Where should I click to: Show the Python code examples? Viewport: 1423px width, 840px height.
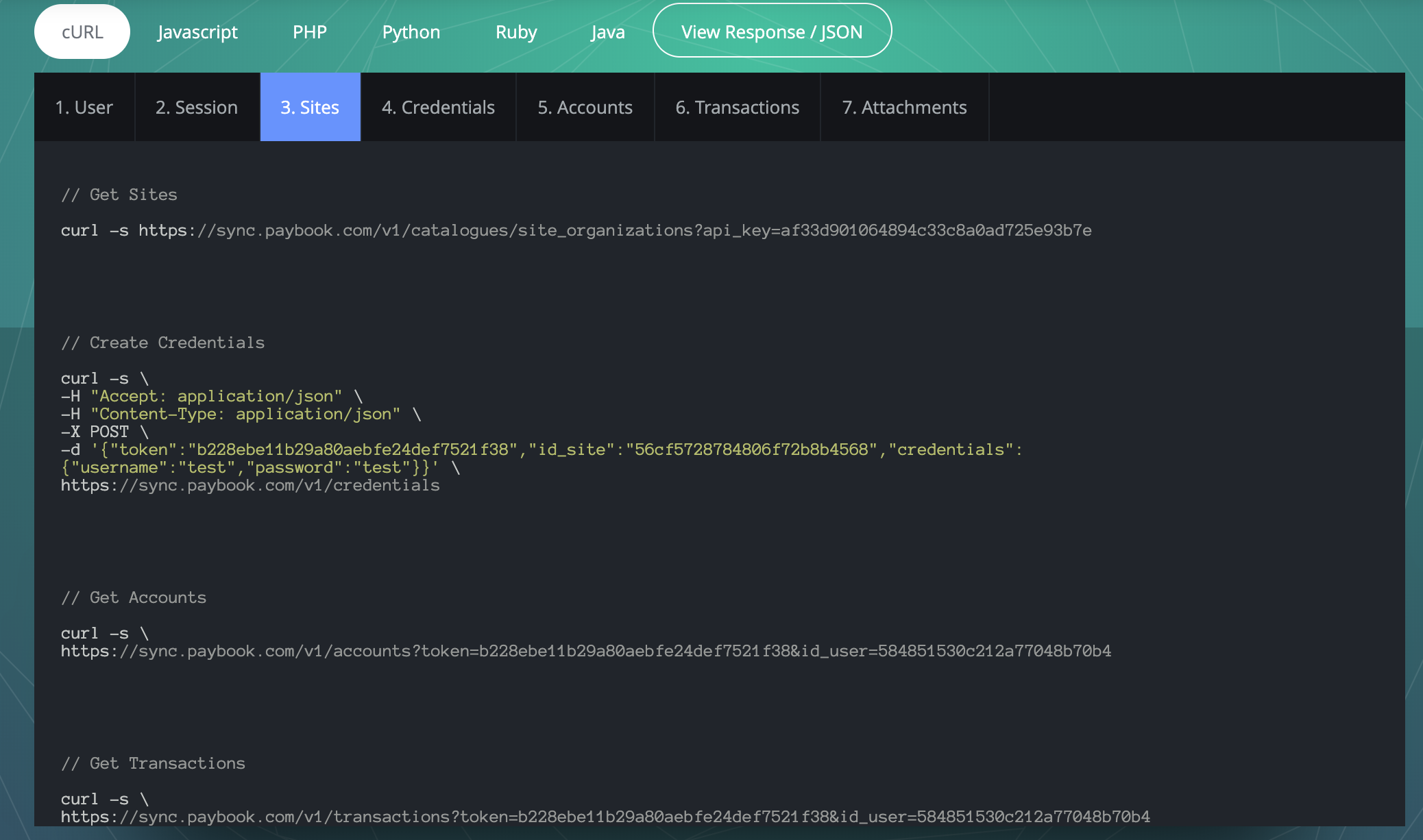coord(411,32)
